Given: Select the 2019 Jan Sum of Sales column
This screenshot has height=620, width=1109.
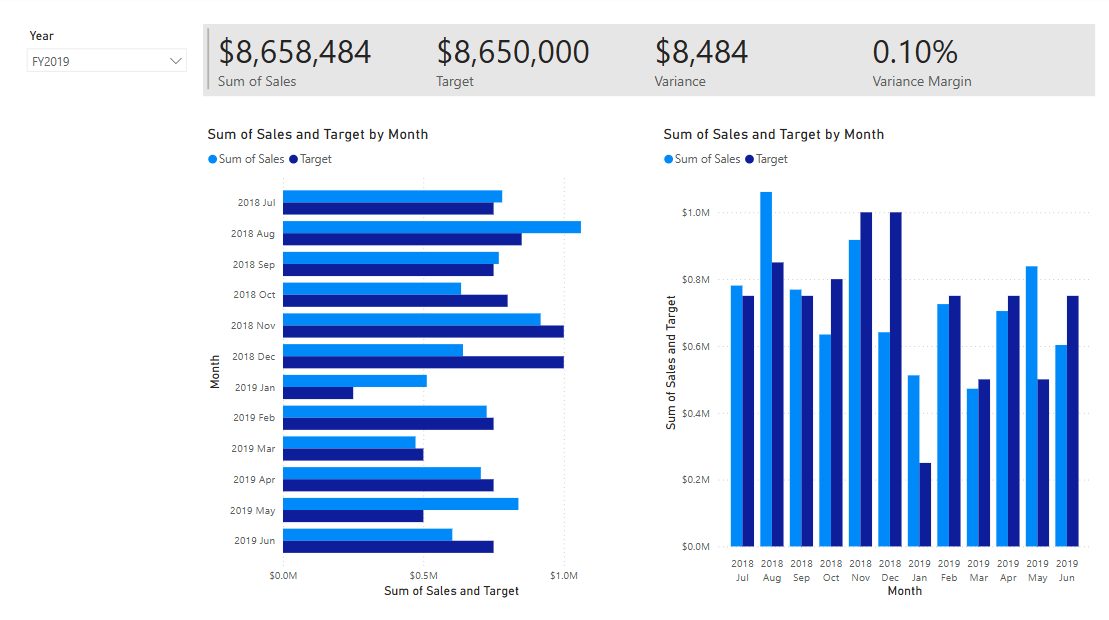Looking at the screenshot, I should 914,461.
